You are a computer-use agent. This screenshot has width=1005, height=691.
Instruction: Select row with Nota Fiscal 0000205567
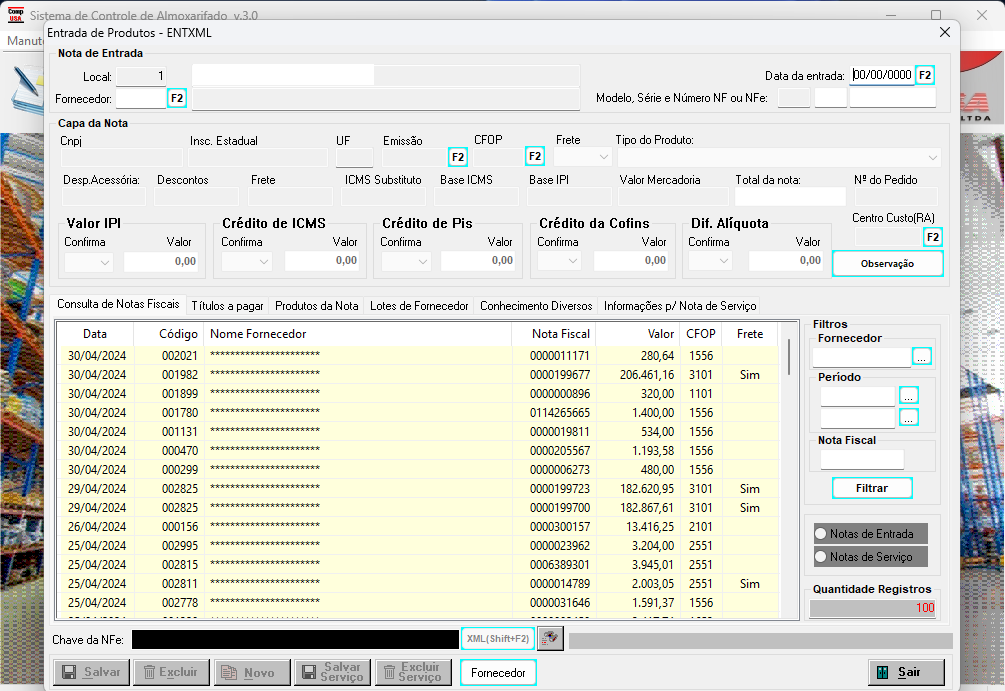click(x=418, y=451)
